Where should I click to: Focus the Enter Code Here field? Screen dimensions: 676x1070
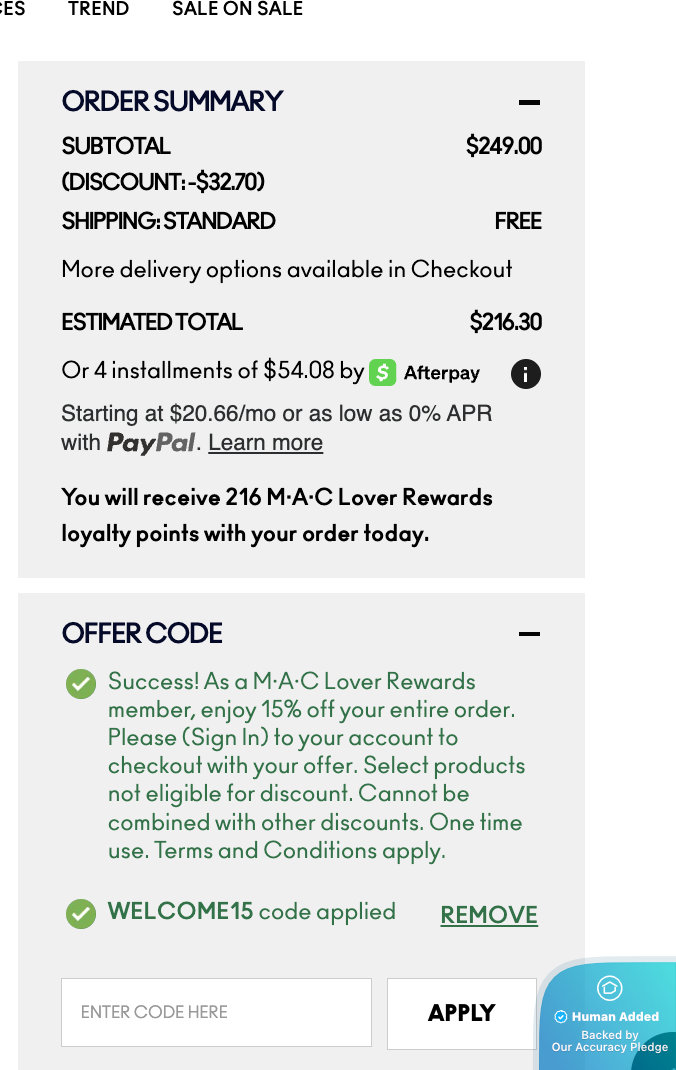coord(216,1013)
